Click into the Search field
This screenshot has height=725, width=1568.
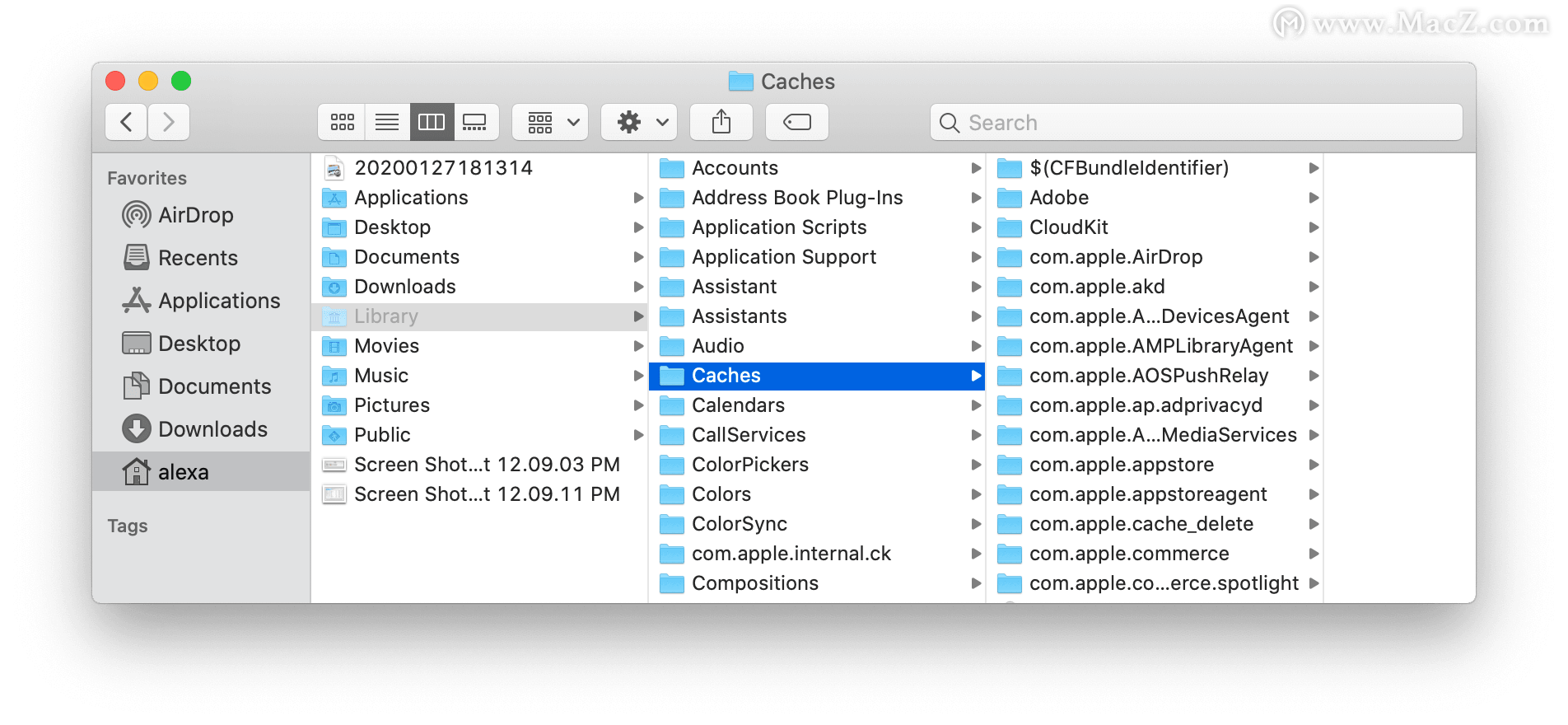1197,122
